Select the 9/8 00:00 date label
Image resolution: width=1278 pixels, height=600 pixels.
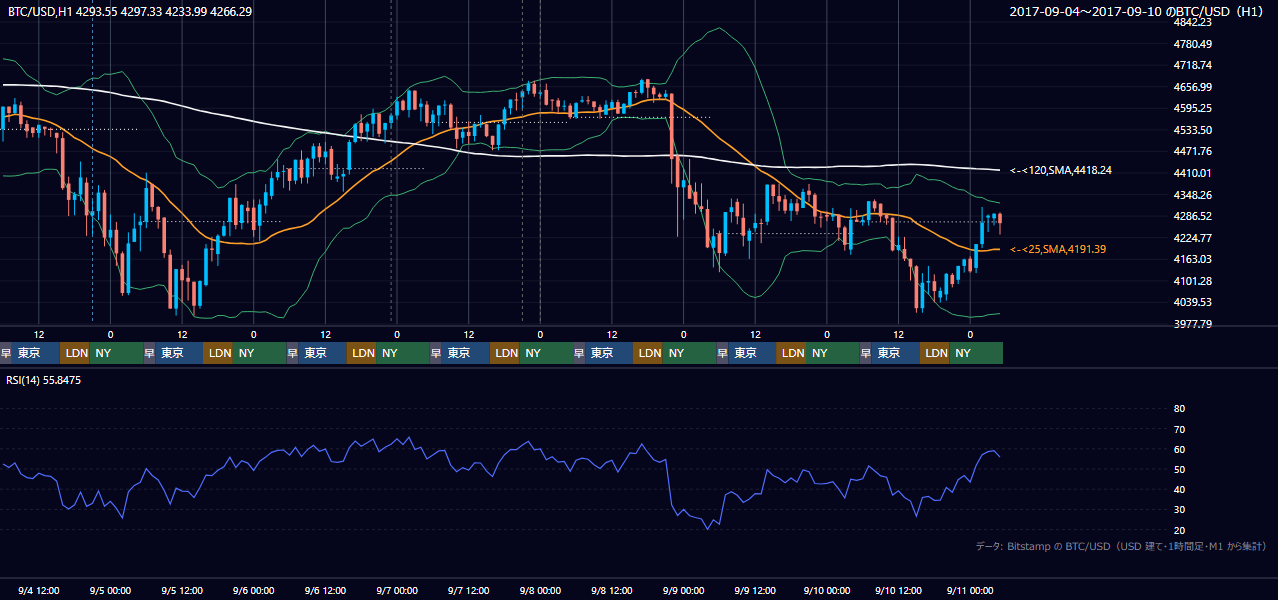click(540, 590)
